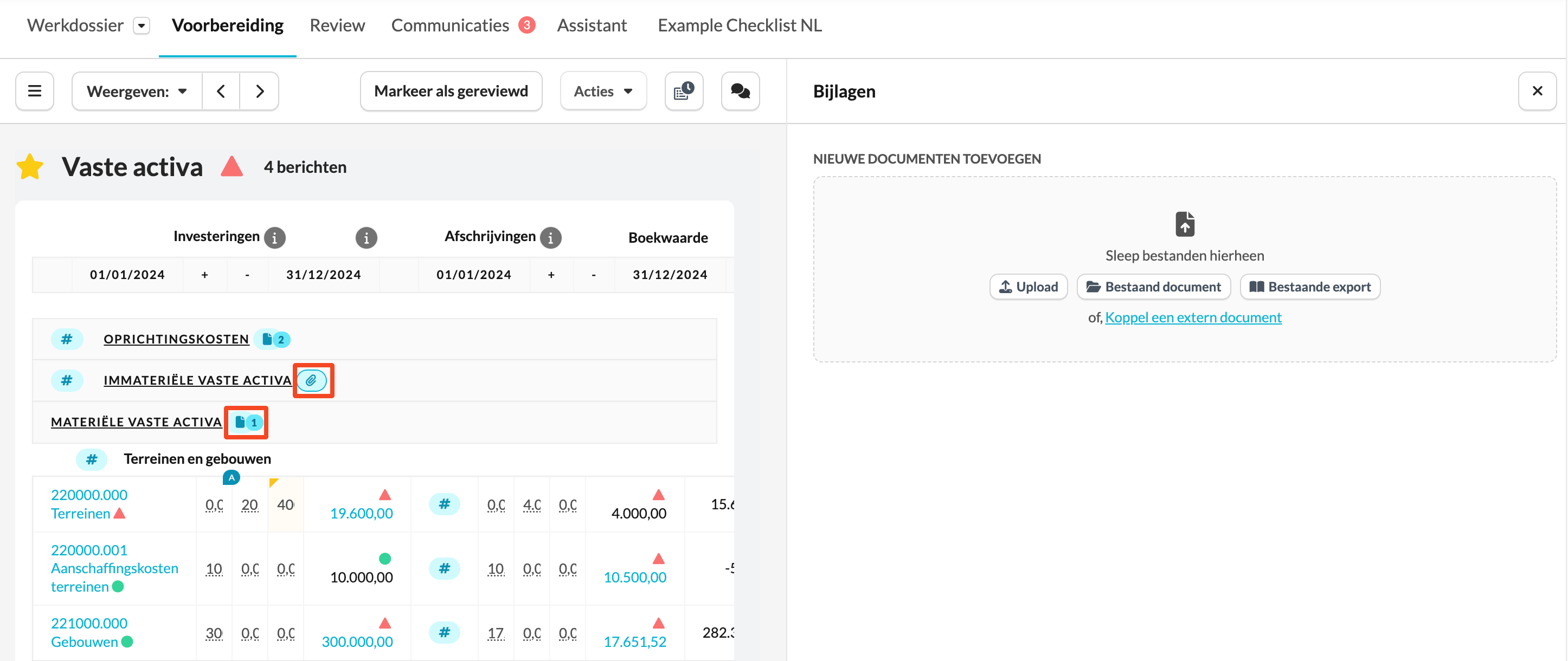Click the clock history document icon
Screen dimensions: 1568x661
(x=684, y=91)
